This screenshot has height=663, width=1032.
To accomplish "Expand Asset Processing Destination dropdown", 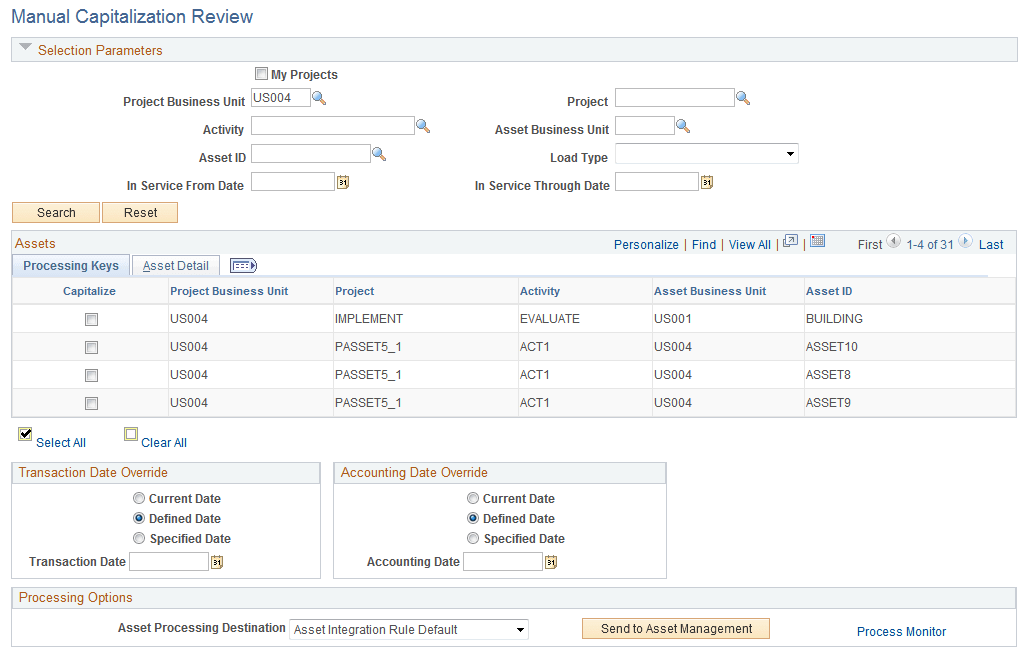I will pyautogui.click(x=409, y=629).
